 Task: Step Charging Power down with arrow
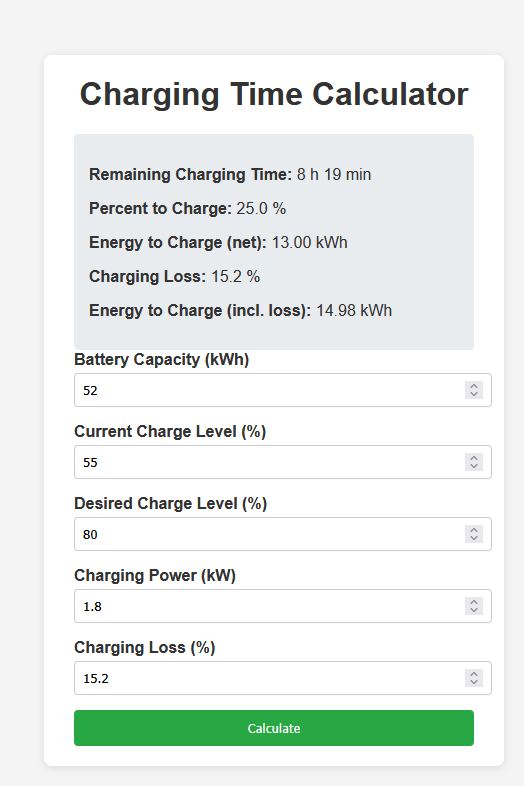pos(474,611)
